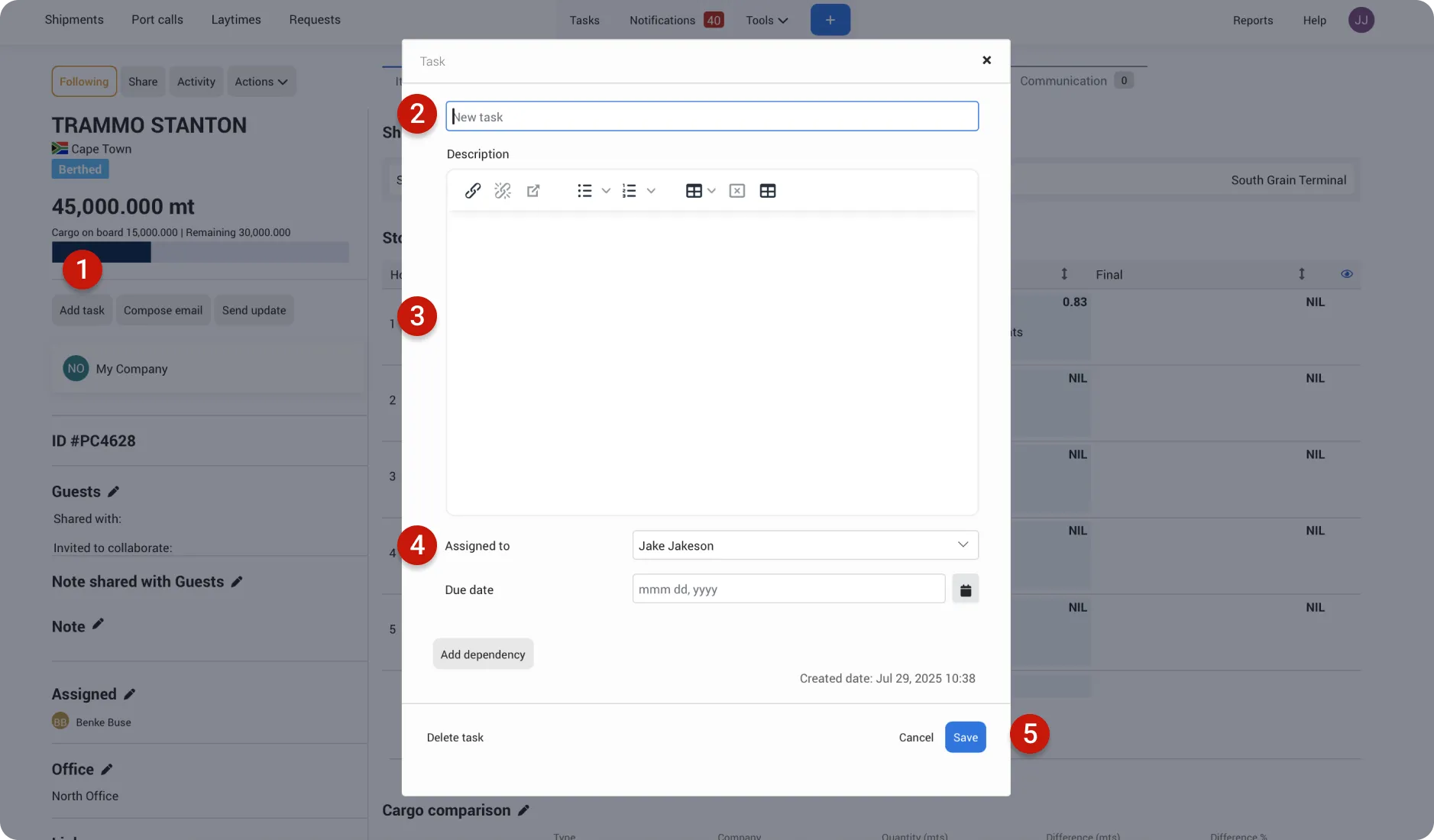Edit Note shared with Guests
The height and width of the screenshot is (840, 1434).
click(237, 582)
